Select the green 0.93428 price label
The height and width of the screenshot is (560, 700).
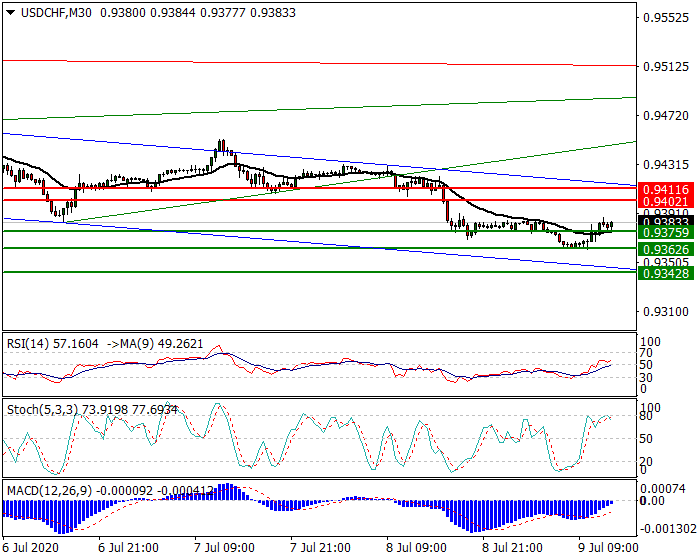[x=666, y=273]
